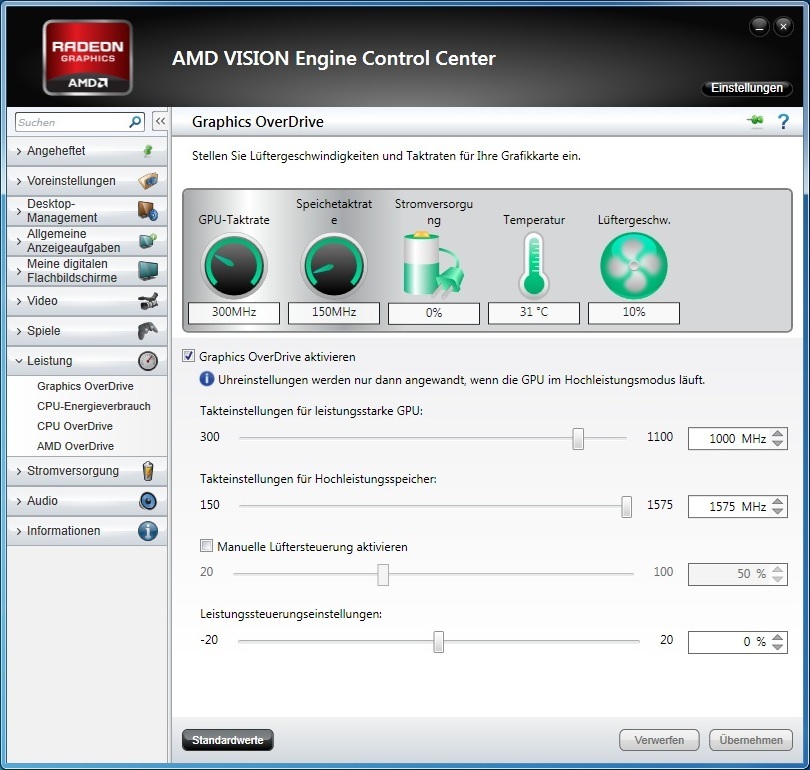The height and width of the screenshot is (770, 810).
Task: Decrease GPU clock with the down arrow
Action: click(x=777, y=443)
